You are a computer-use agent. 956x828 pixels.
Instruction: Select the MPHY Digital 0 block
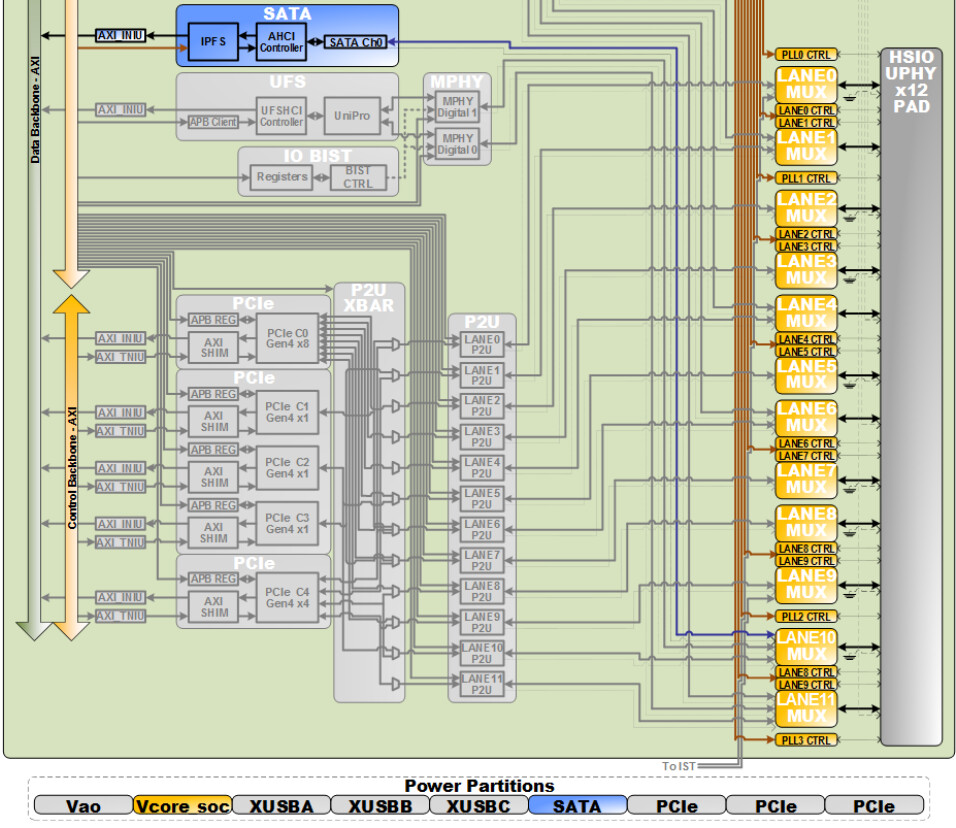click(x=457, y=144)
